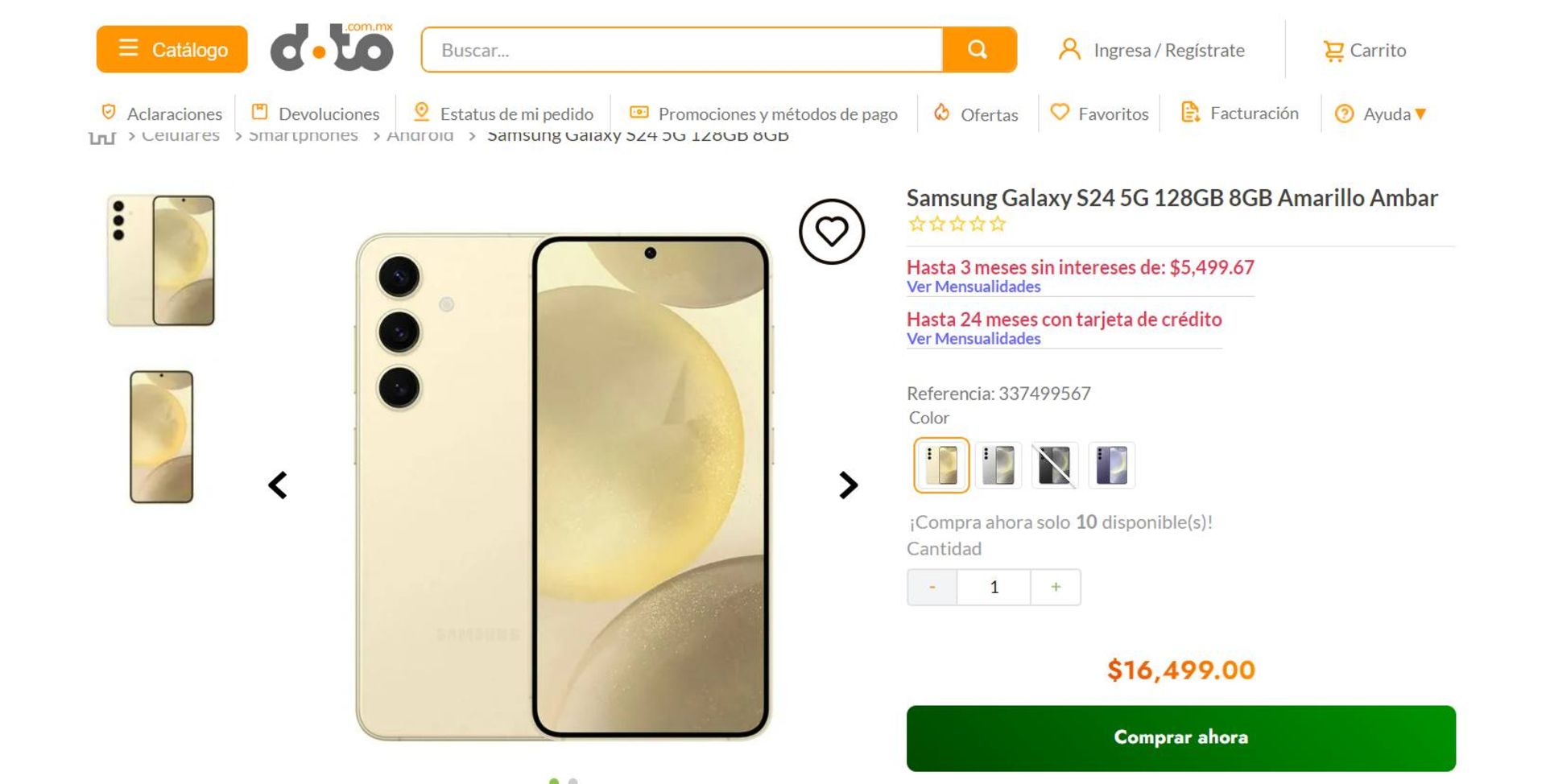This screenshot has height=784, width=1546.
Task: Expand the Ayuda dropdown
Action: pyautogui.click(x=1380, y=114)
